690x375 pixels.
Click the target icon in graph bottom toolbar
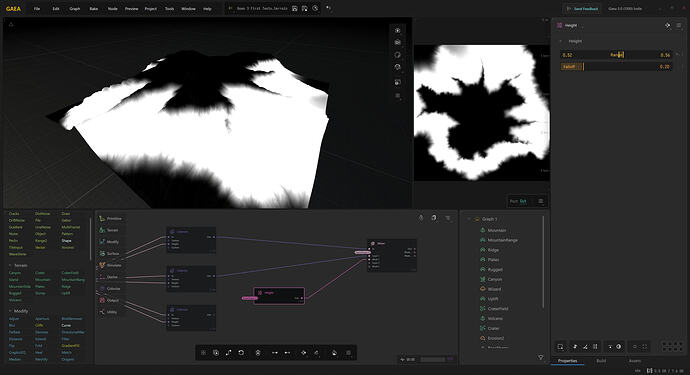click(x=304, y=353)
